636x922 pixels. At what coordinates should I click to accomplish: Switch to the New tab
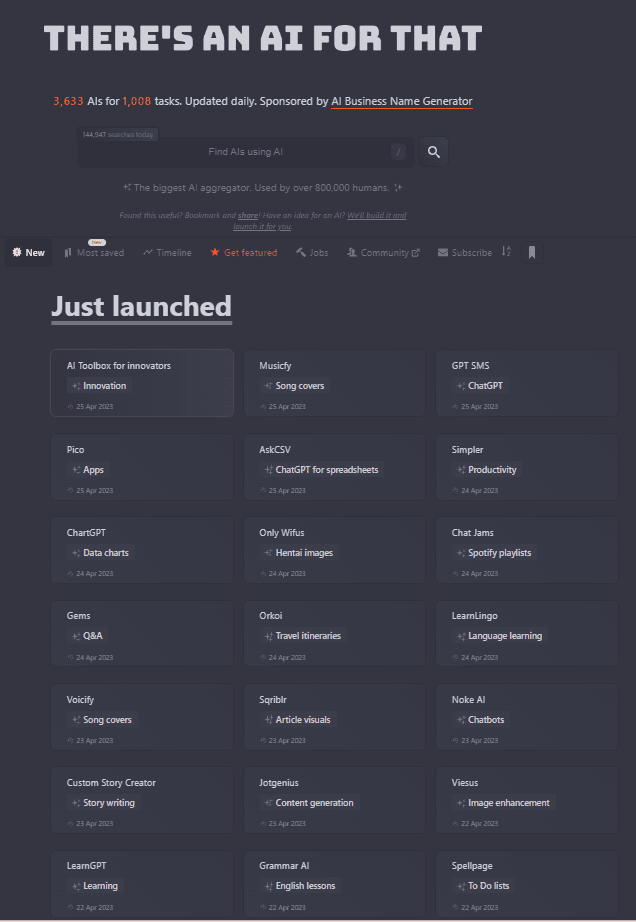point(28,253)
